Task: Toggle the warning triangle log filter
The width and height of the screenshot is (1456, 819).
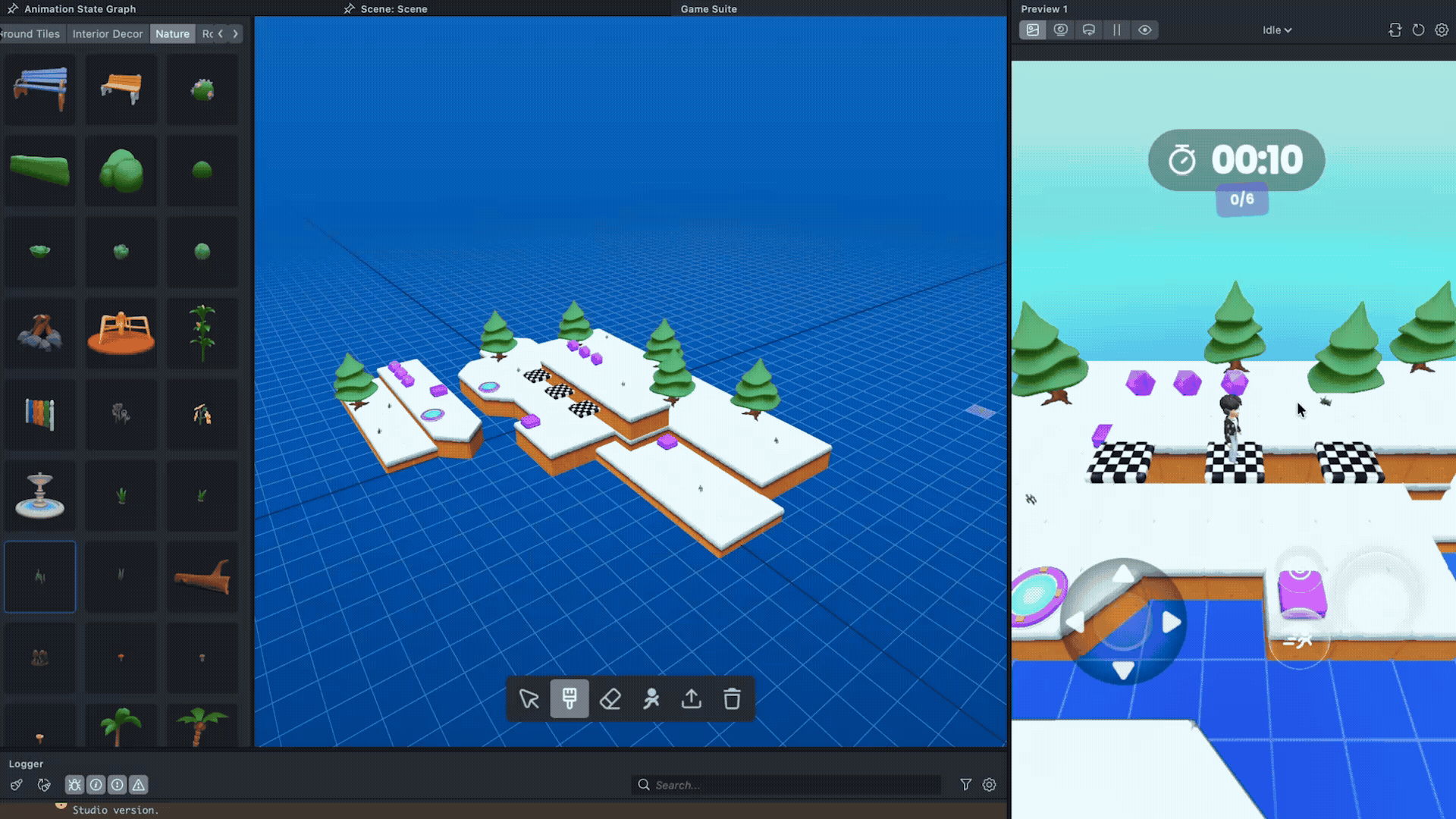Action: (138, 785)
